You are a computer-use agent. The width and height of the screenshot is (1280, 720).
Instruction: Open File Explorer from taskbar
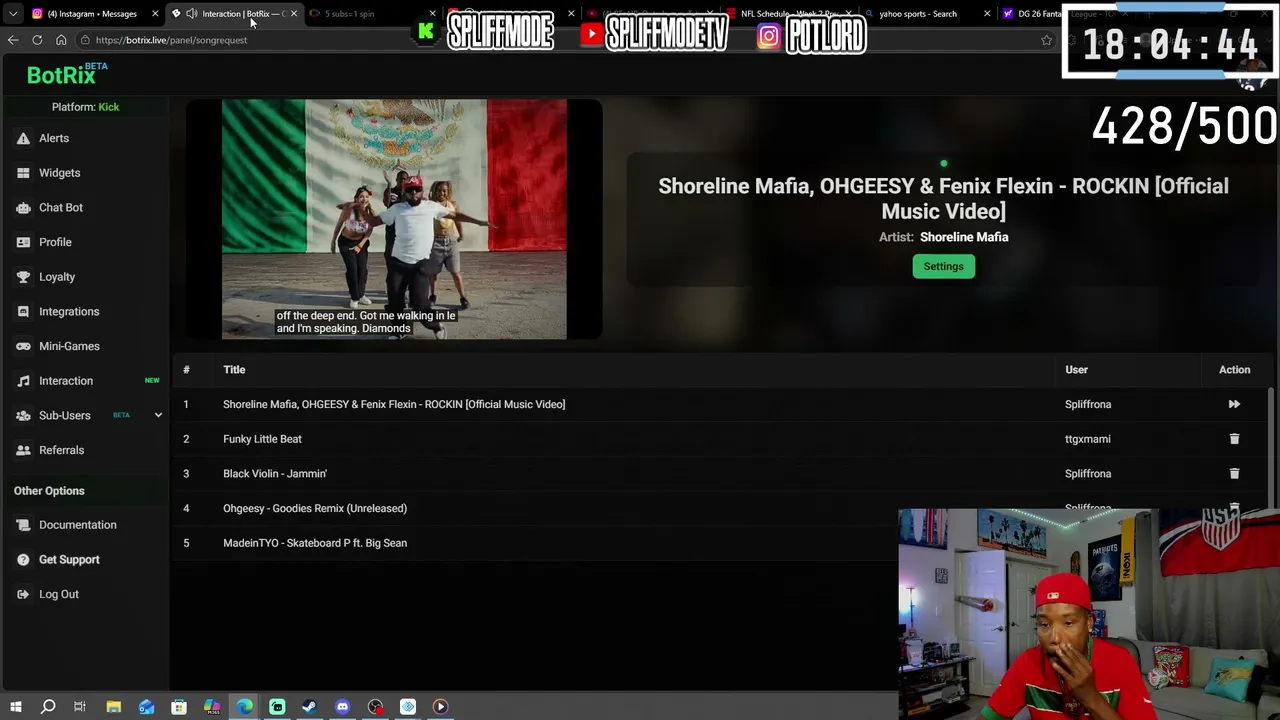click(x=114, y=707)
